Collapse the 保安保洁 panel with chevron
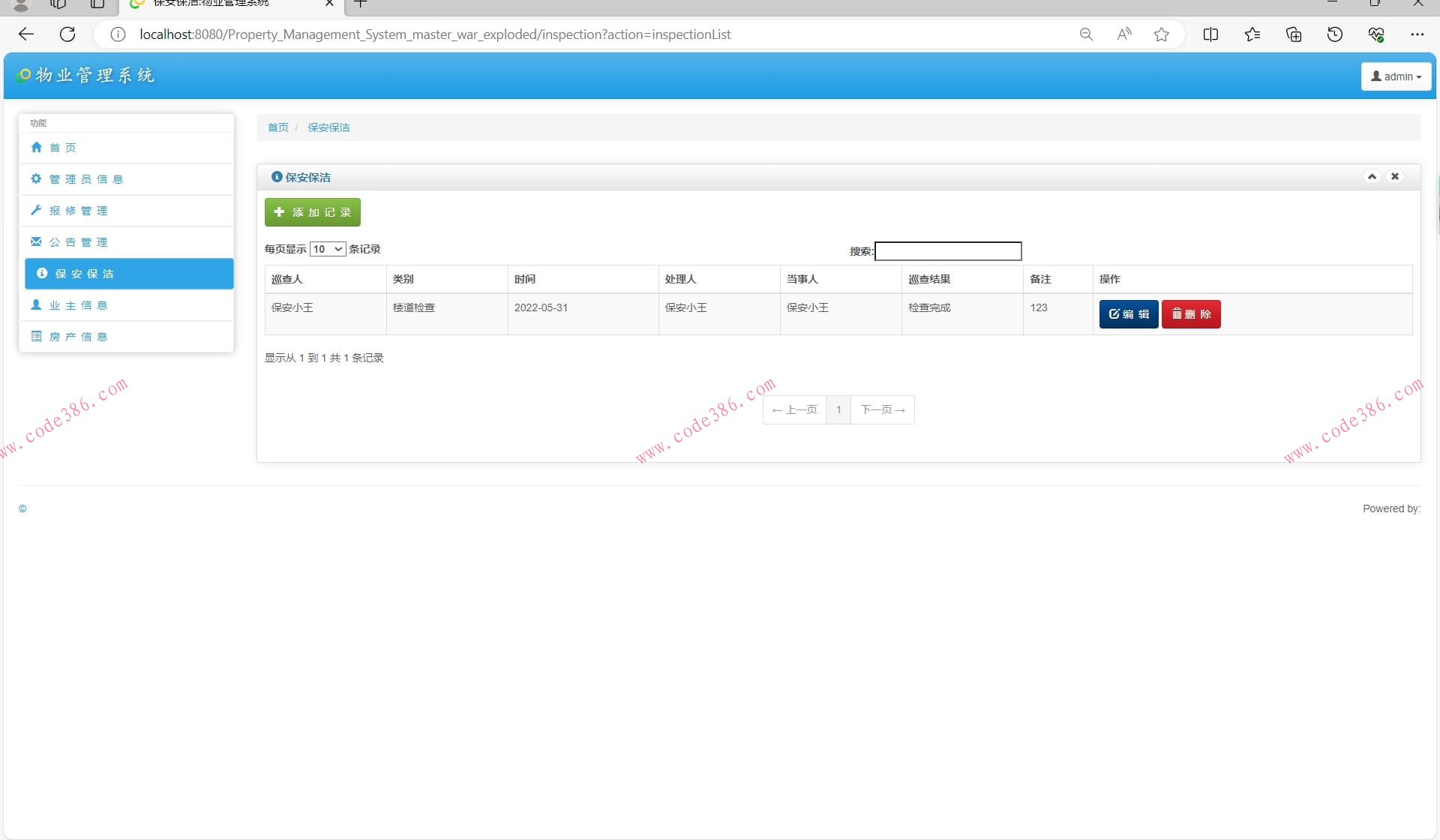 1372,177
